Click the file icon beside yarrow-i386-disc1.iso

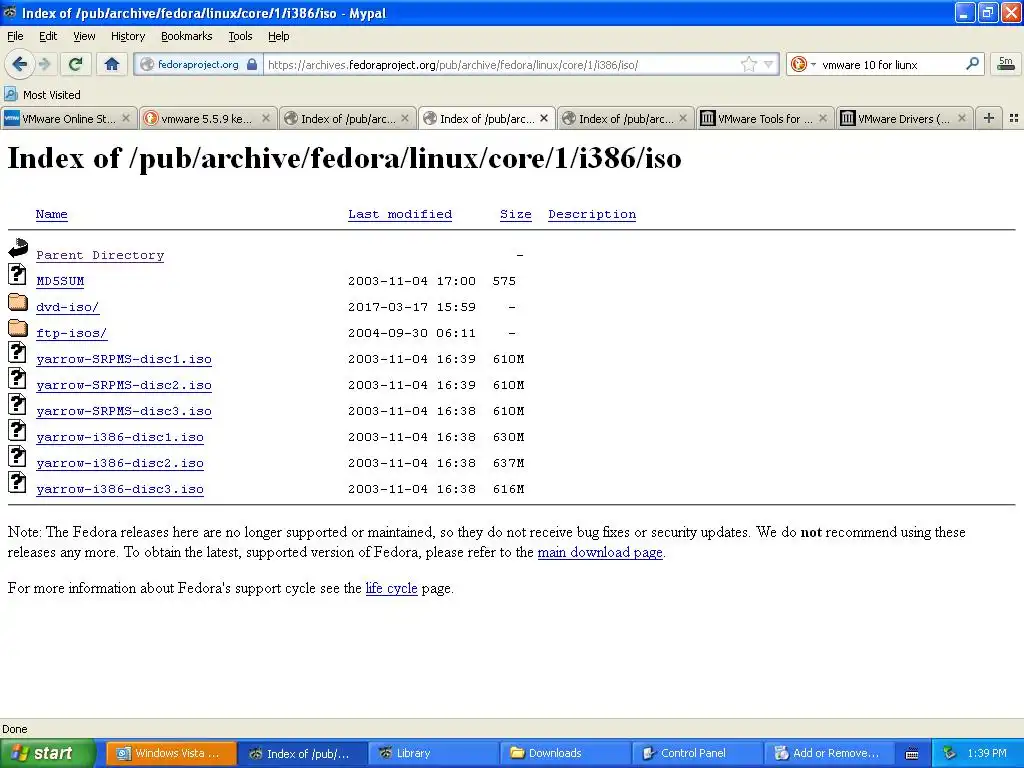pyautogui.click(x=18, y=430)
